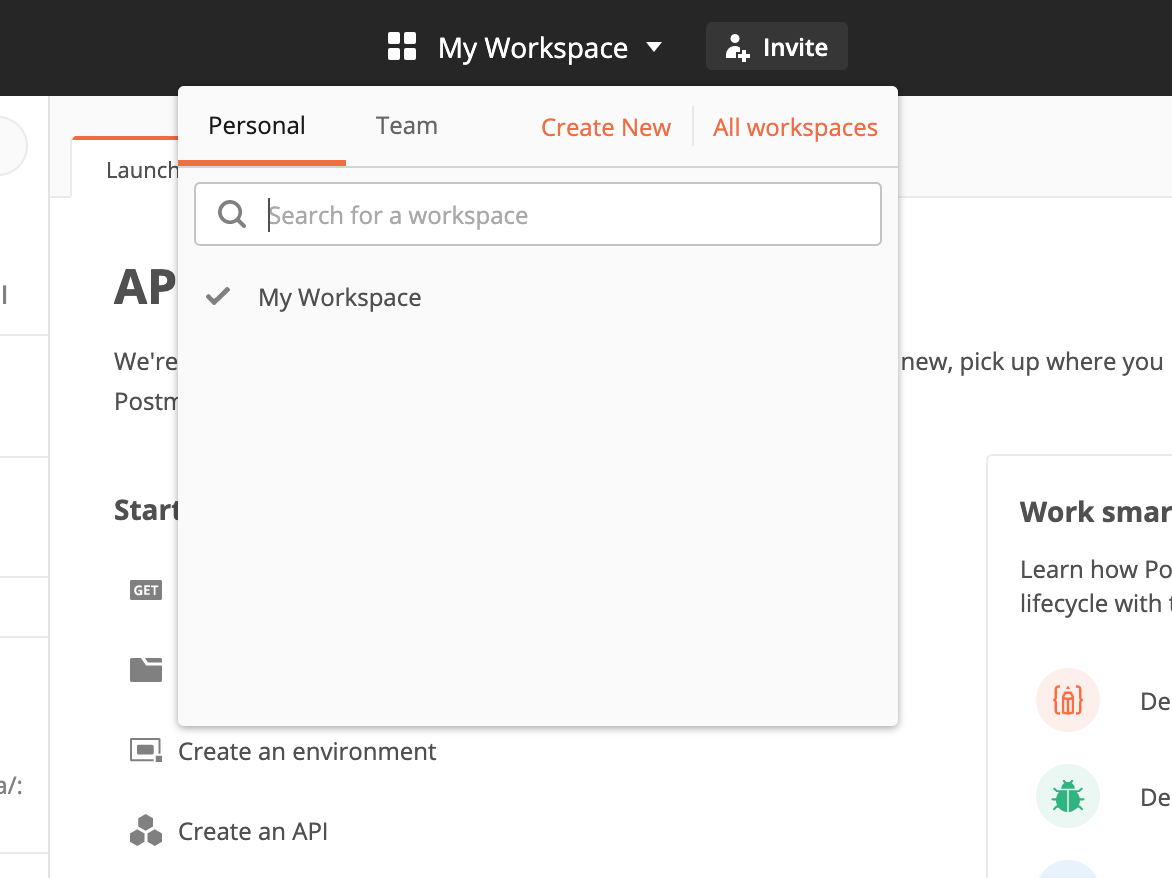The height and width of the screenshot is (878, 1172).
Task: Click the Invite button
Action: point(777,46)
